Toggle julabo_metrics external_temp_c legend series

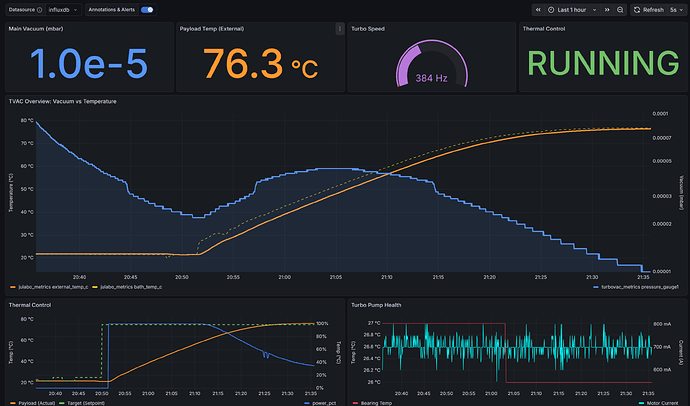(54, 285)
